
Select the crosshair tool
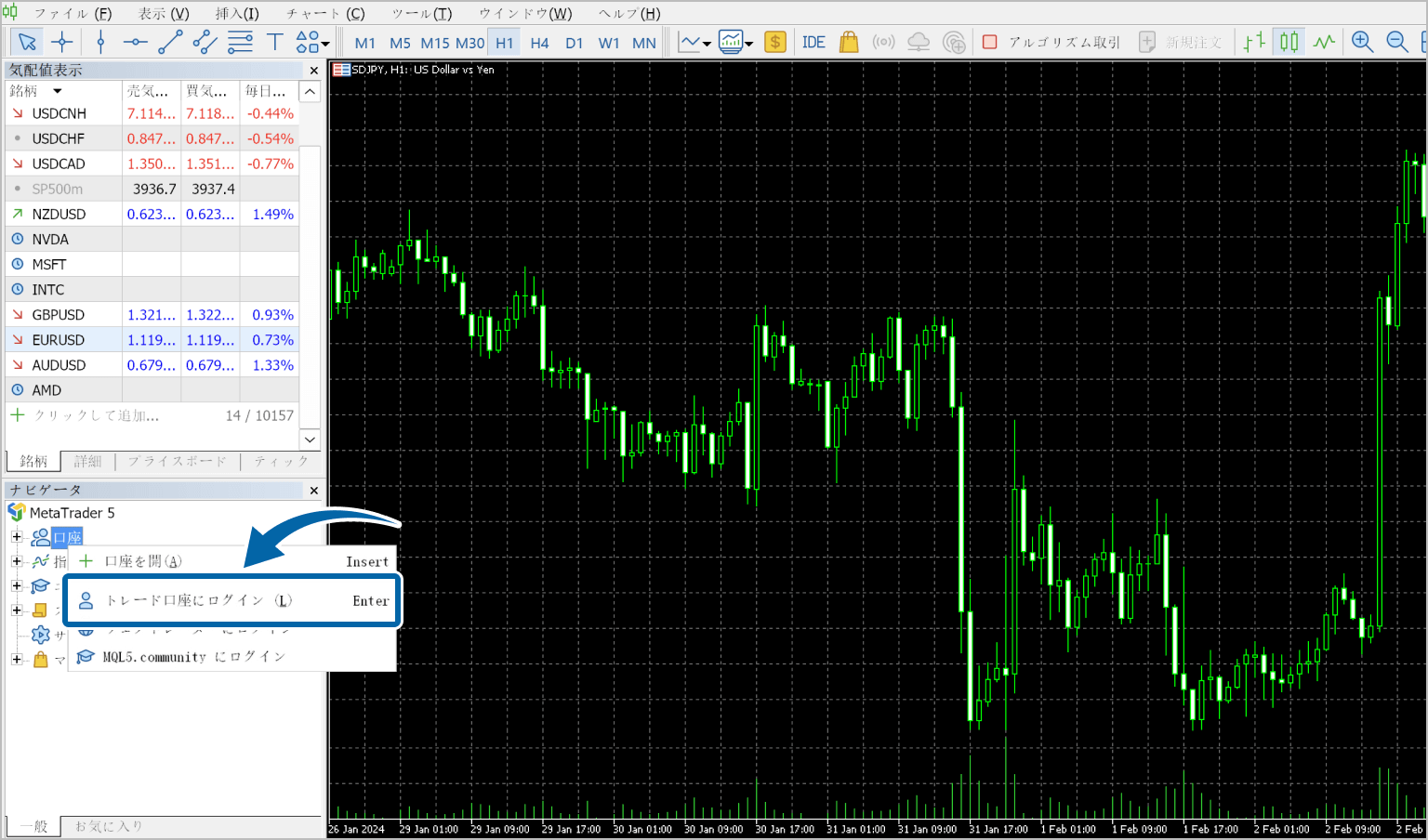coord(62,42)
